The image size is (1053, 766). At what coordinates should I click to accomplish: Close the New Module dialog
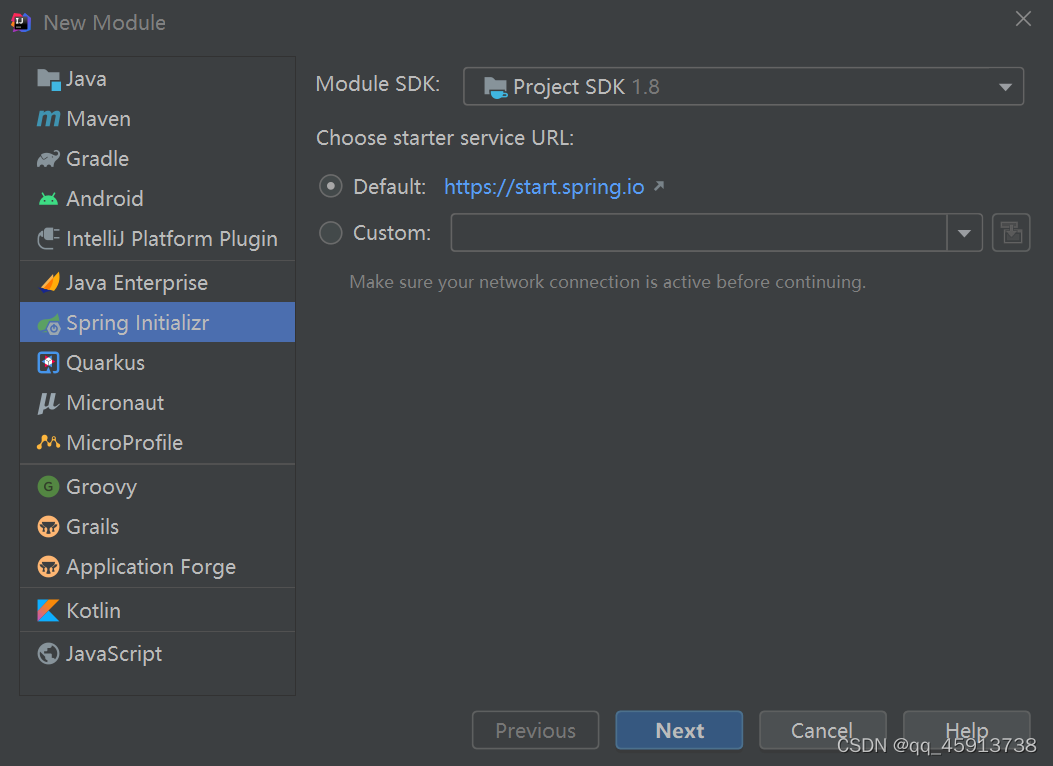tap(1023, 19)
